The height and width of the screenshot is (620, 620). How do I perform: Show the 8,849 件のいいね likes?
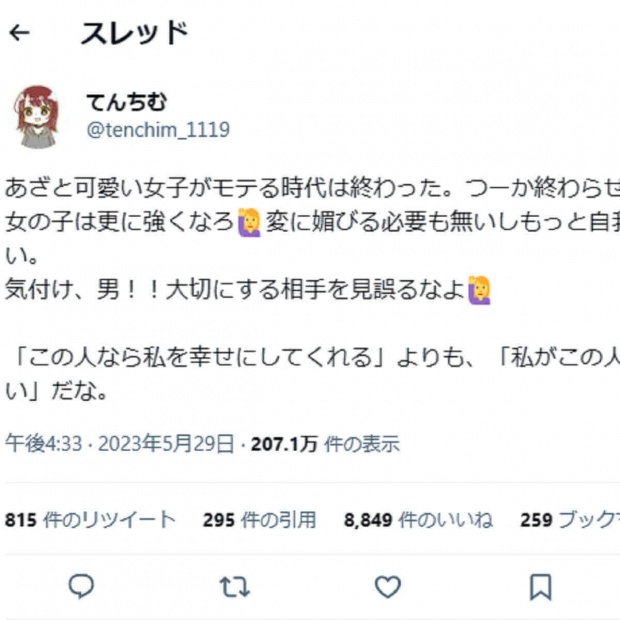point(418,520)
